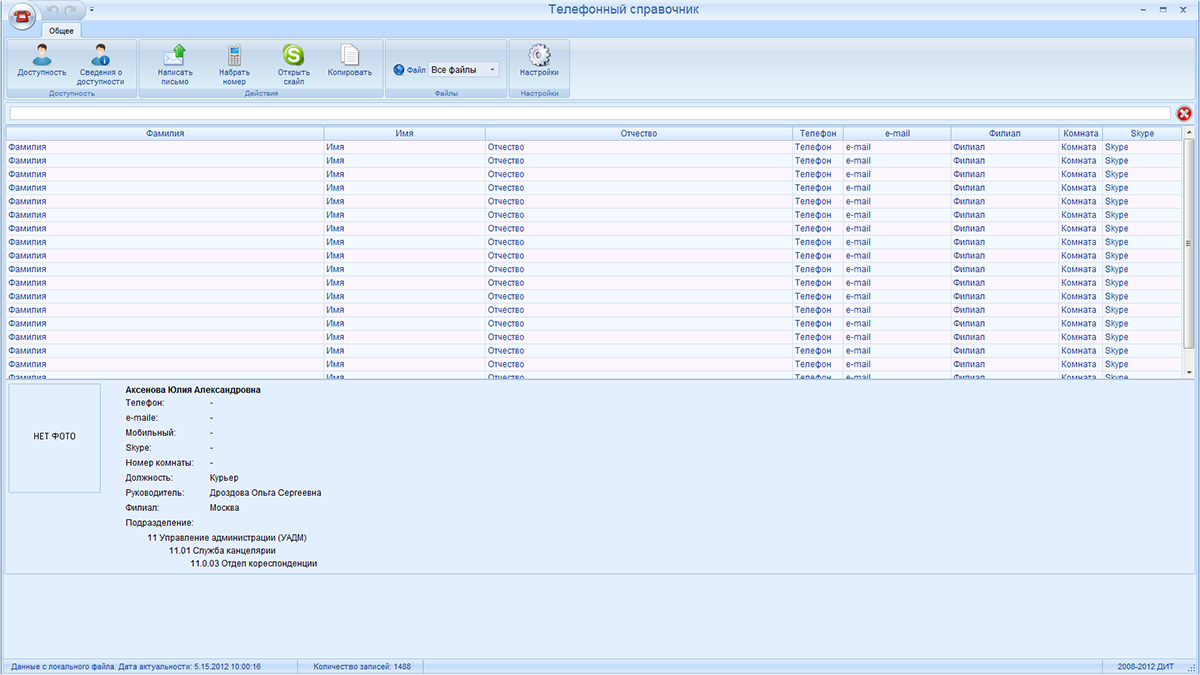This screenshot has width=1200, height=675.
Task: Sort by the Телефон column header
Action: (x=818, y=133)
